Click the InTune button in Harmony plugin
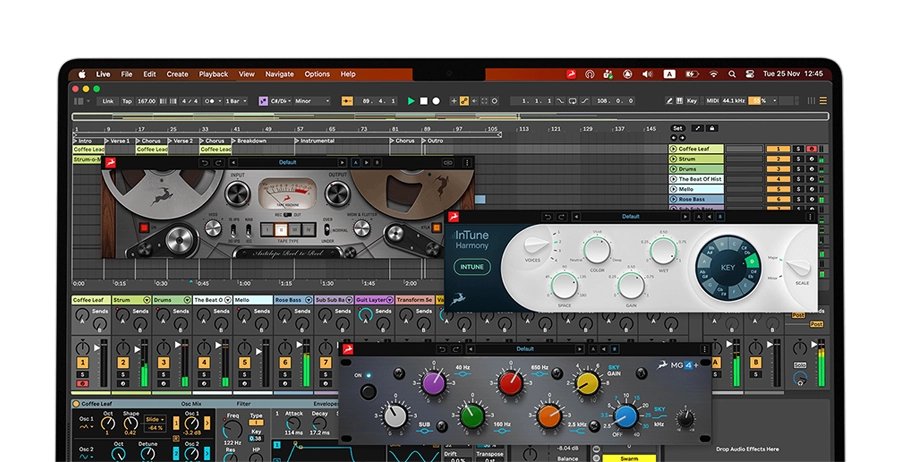The height and width of the screenshot is (462, 900). click(472, 267)
